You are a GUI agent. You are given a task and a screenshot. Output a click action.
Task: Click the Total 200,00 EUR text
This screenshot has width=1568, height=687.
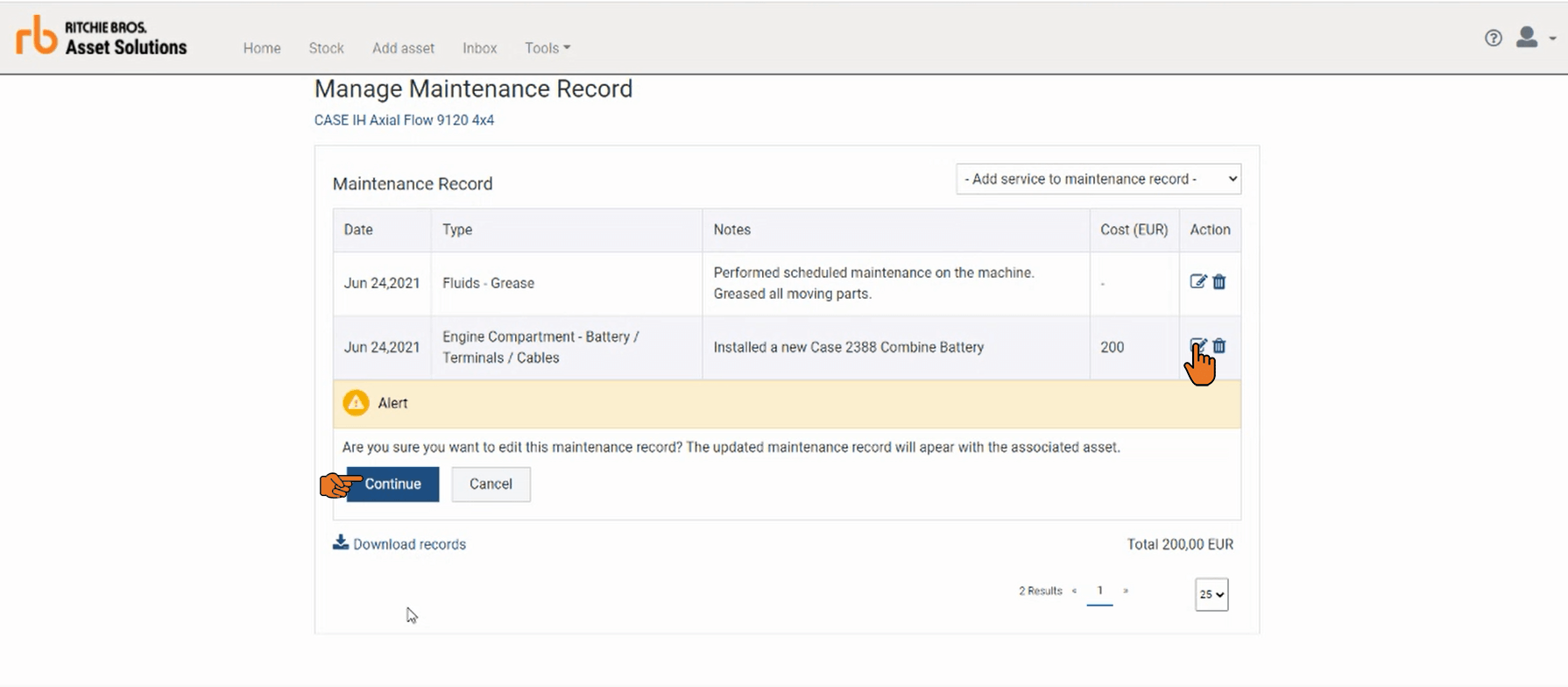(1180, 544)
